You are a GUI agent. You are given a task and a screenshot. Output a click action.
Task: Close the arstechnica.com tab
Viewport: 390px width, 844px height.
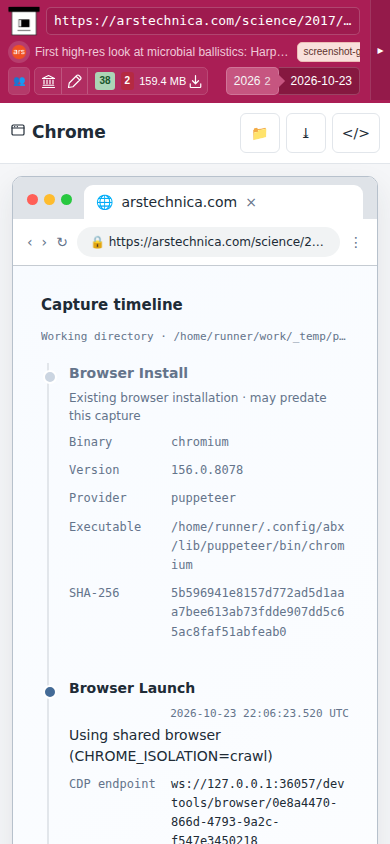click(x=251, y=202)
